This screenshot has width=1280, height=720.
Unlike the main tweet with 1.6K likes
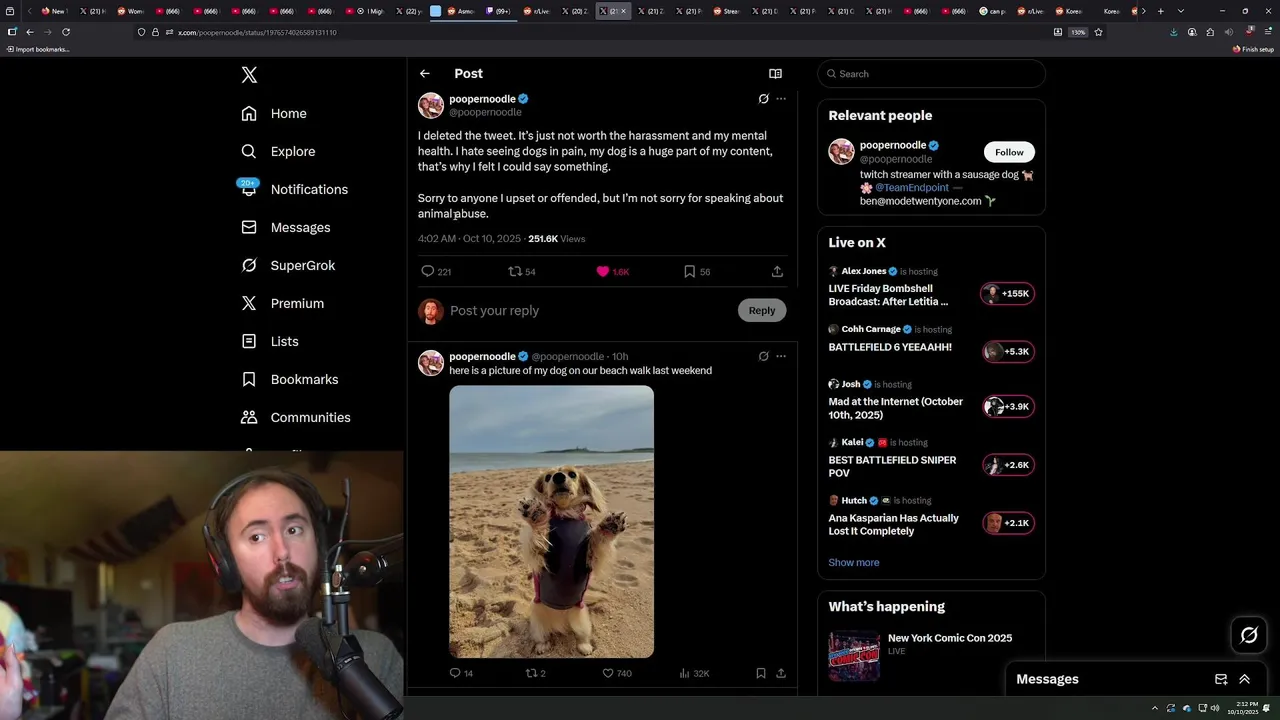(x=612, y=271)
